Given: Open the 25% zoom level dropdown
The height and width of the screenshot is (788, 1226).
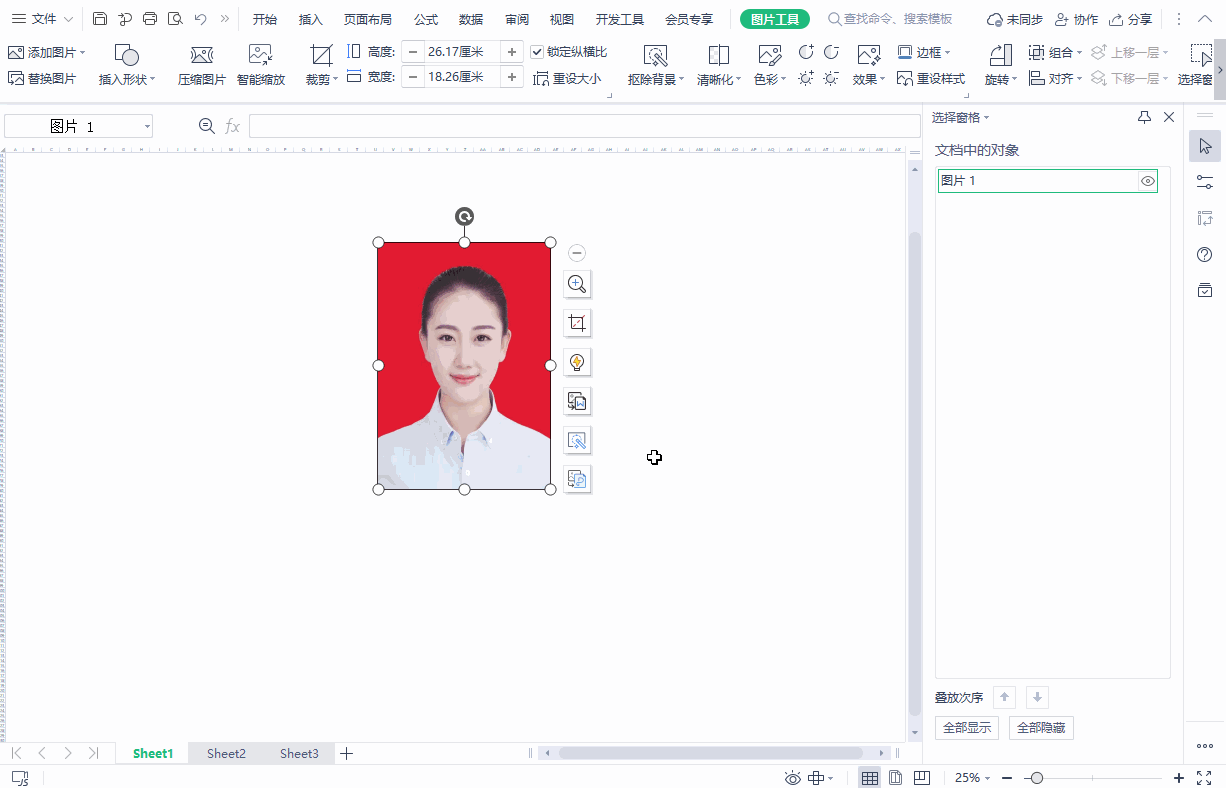Looking at the screenshot, I should 973,778.
